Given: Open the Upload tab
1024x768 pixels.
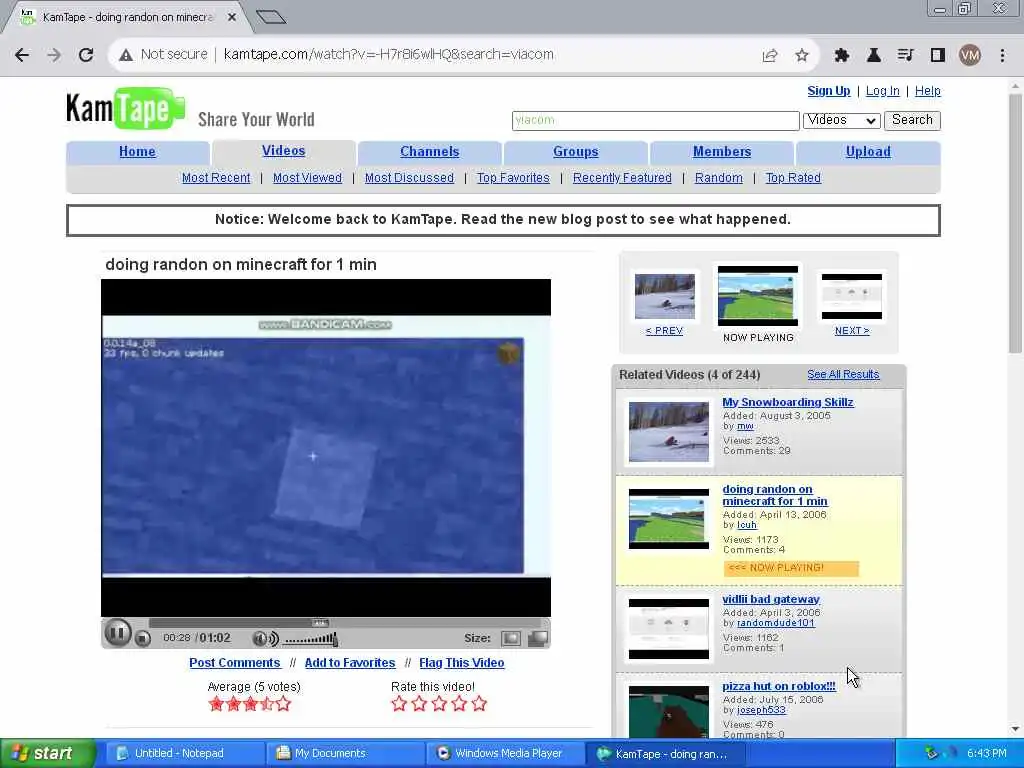Looking at the screenshot, I should click(x=868, y=152).
